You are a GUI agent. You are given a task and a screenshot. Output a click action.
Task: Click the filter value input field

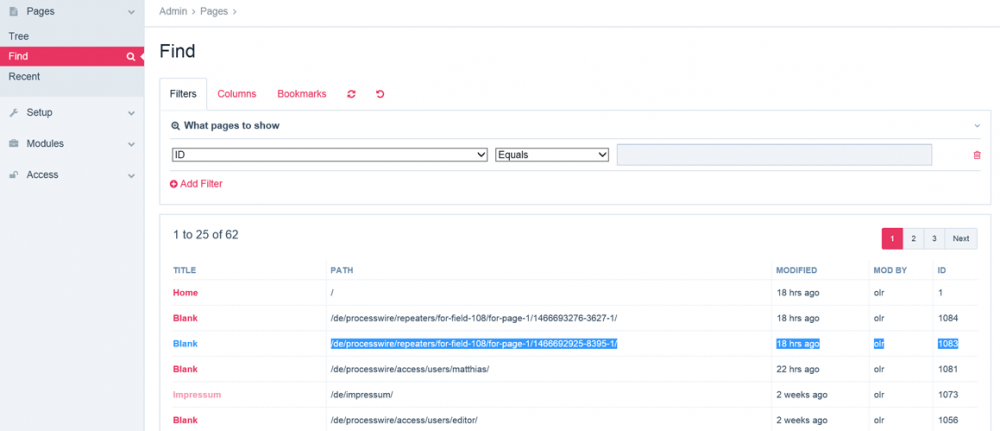[x=774, y=155]
